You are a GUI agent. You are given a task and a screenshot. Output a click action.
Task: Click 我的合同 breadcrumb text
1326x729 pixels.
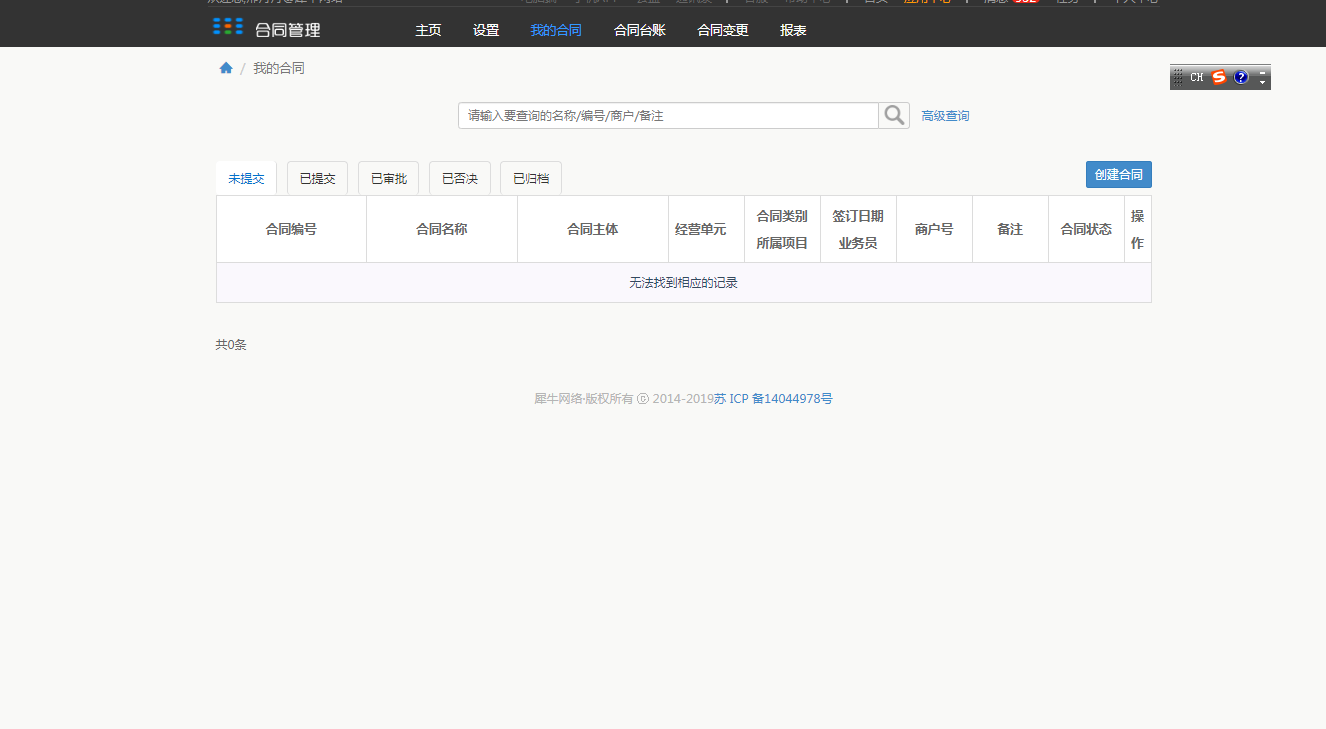(279, 68)
